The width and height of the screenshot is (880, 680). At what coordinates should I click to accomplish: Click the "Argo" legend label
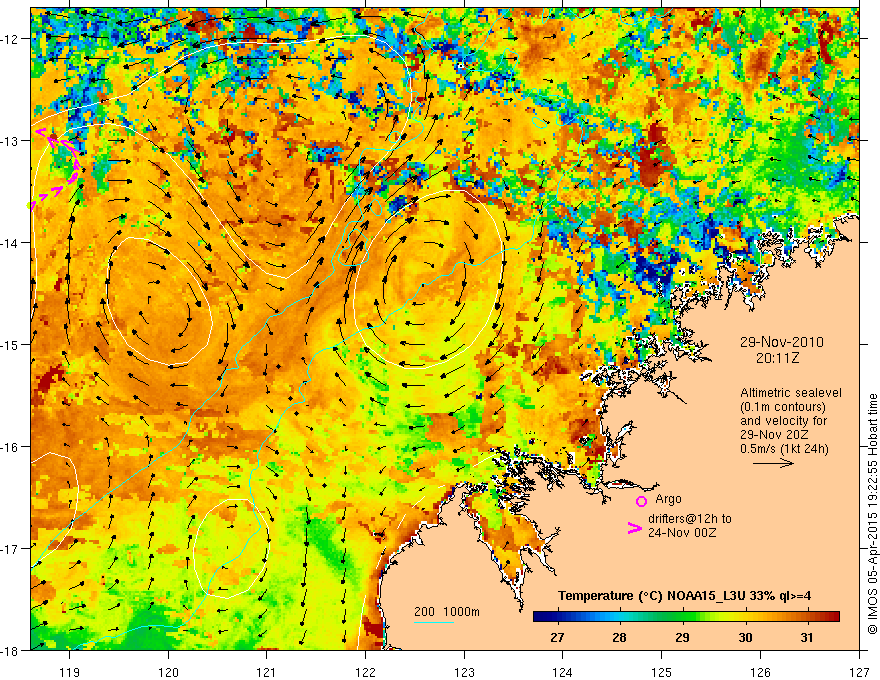tap(668, 499)
